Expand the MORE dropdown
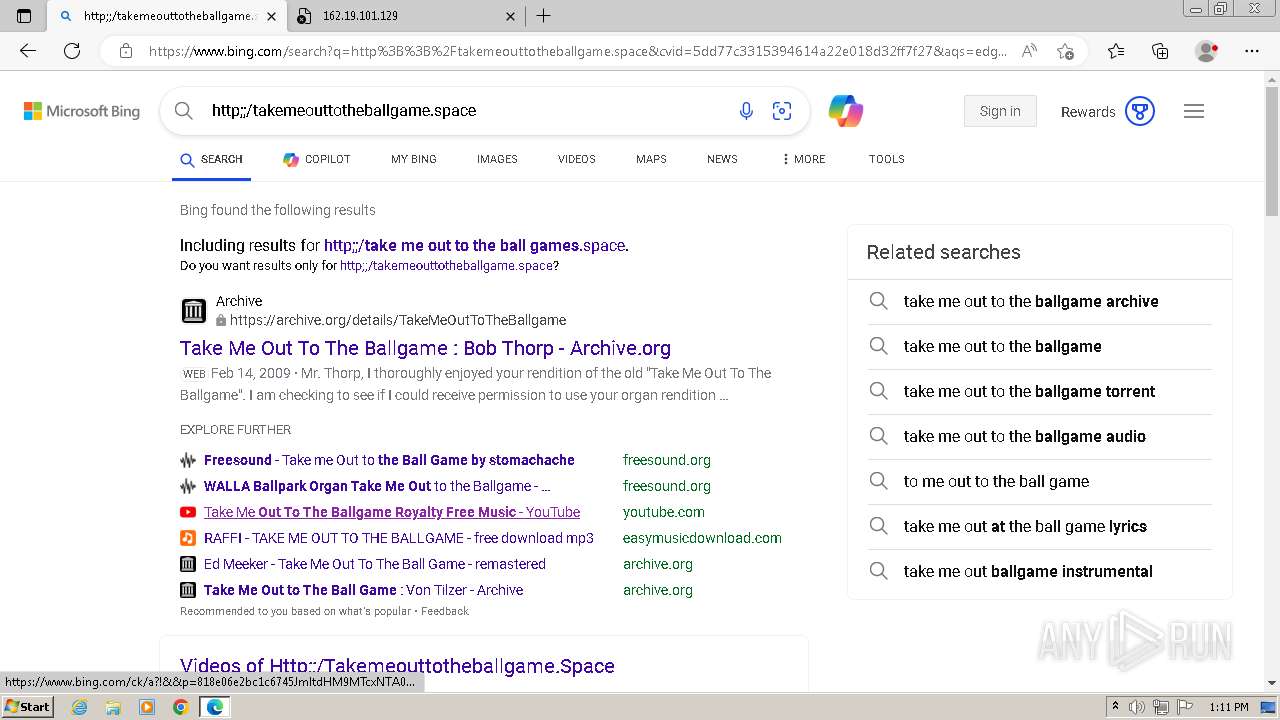 click(803, 159)
